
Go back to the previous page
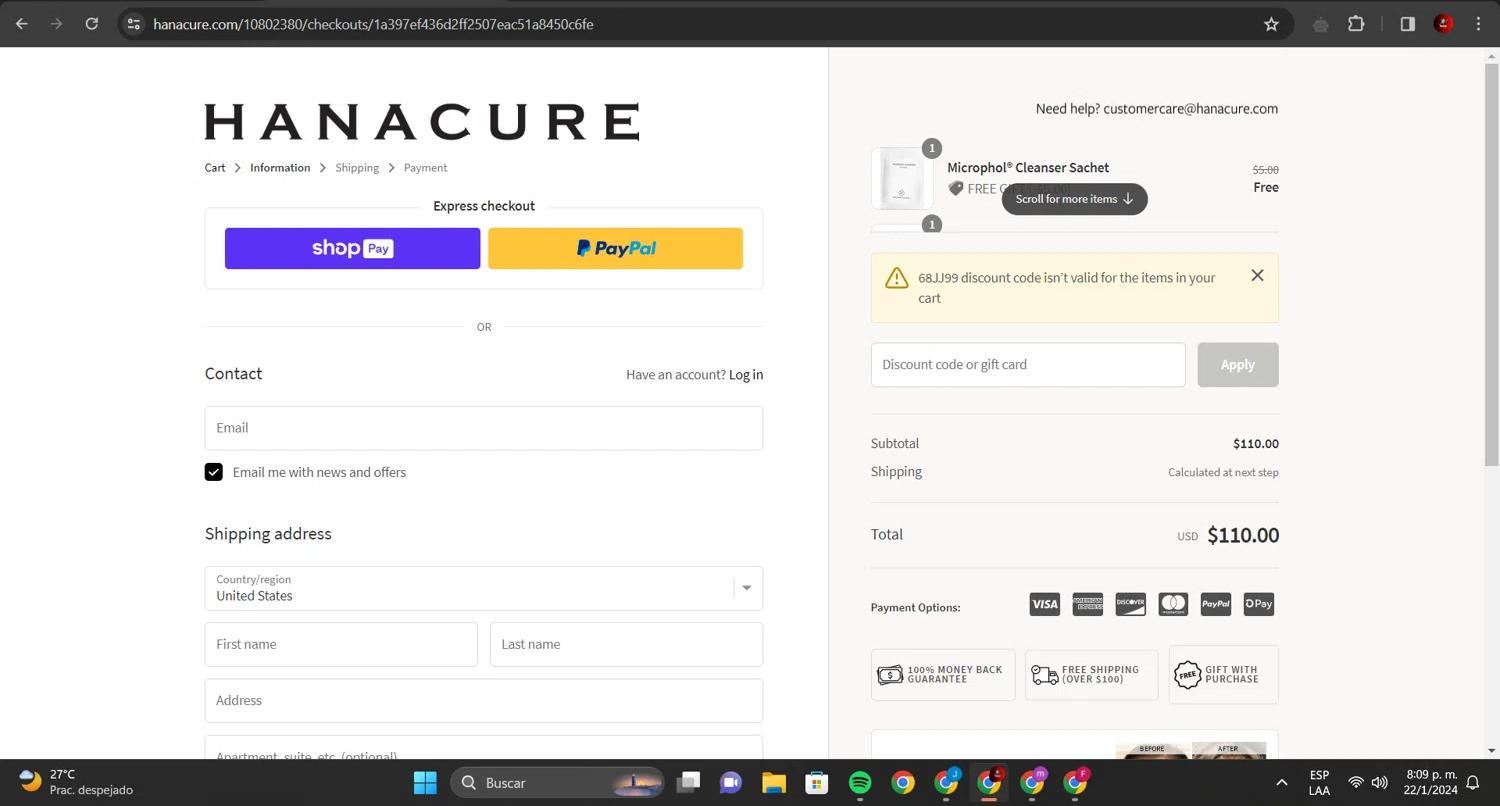pos(22,24)
